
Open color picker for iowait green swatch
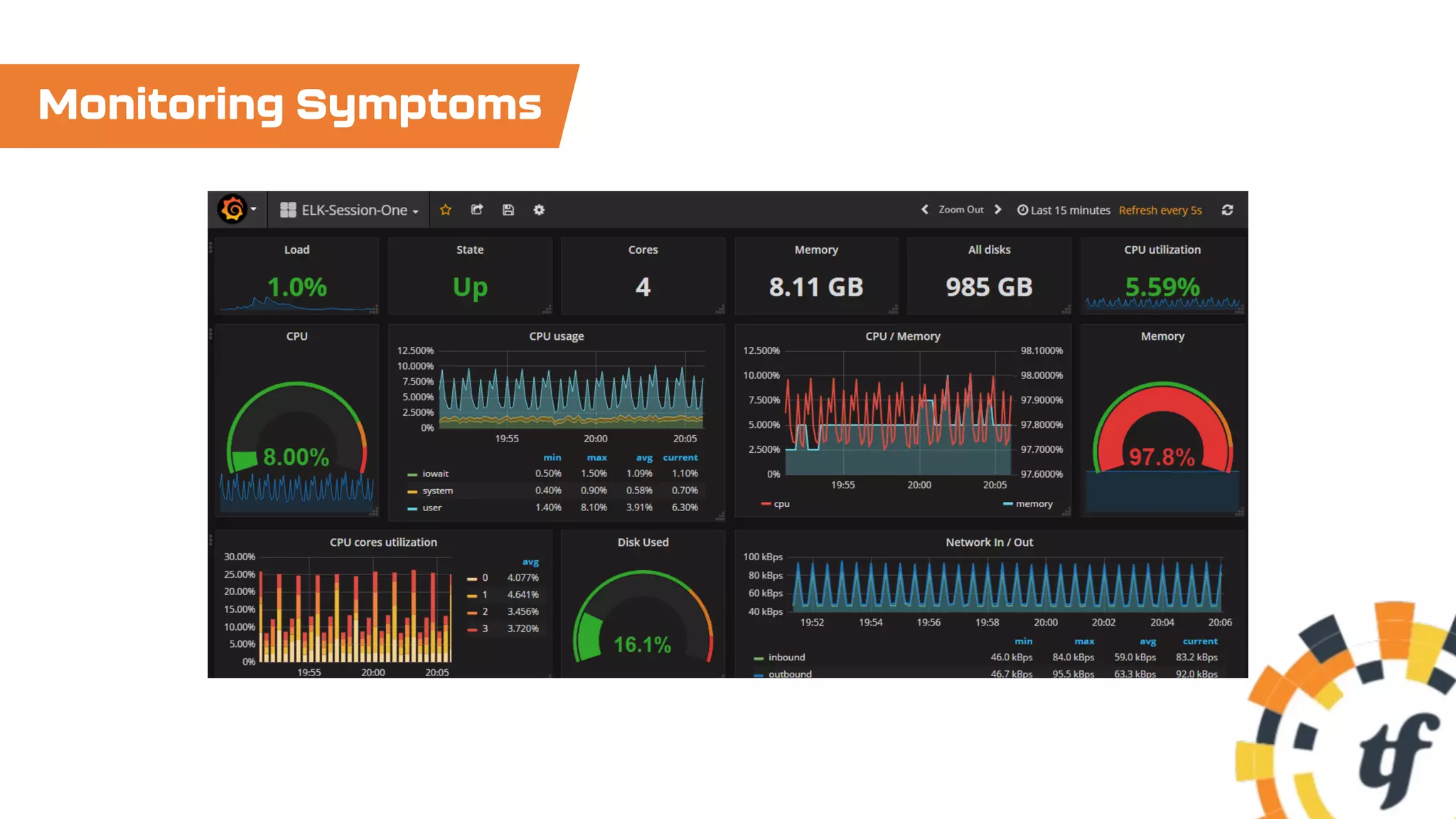click(x=412, y=475)
